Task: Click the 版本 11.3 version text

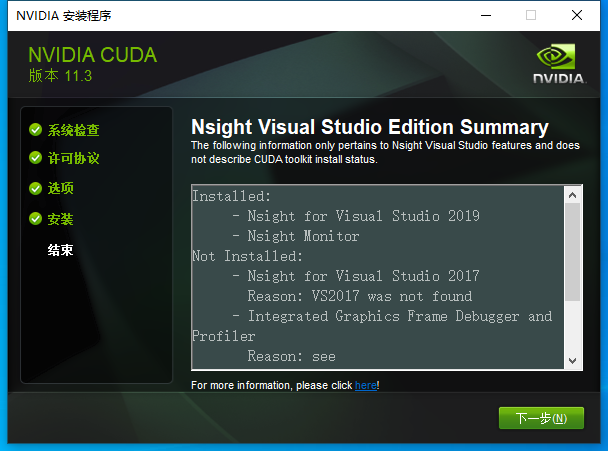Action: [x=60, y=76]
